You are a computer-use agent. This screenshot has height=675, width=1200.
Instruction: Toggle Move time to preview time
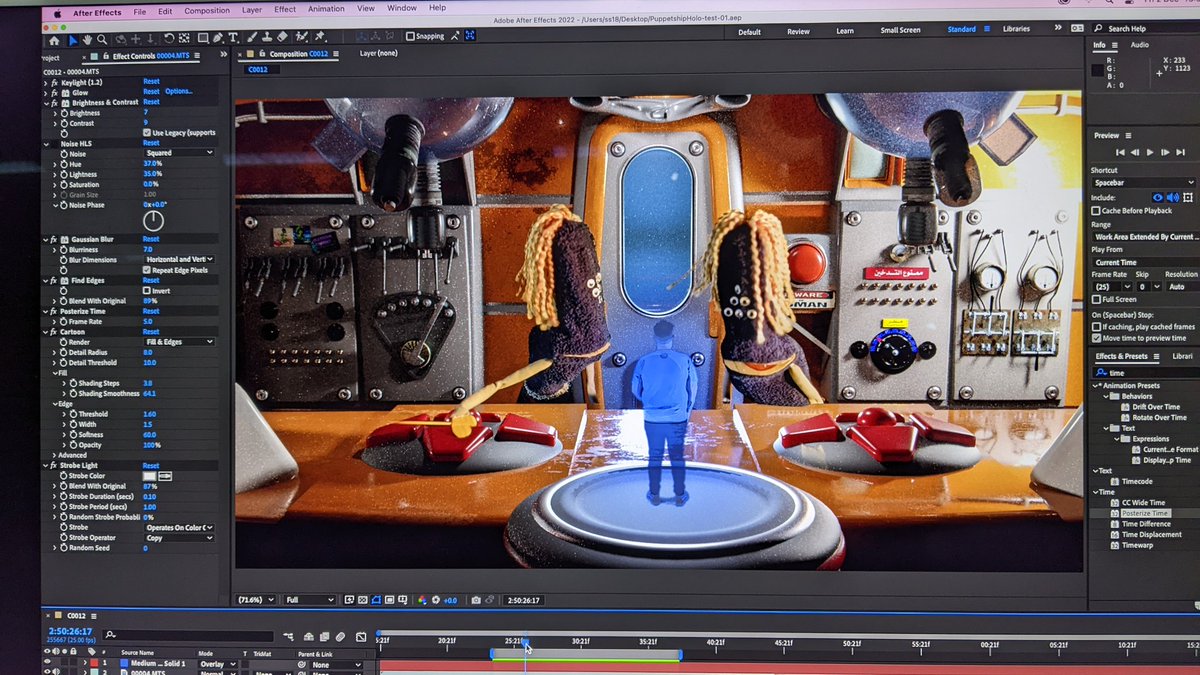point(1096,338)
